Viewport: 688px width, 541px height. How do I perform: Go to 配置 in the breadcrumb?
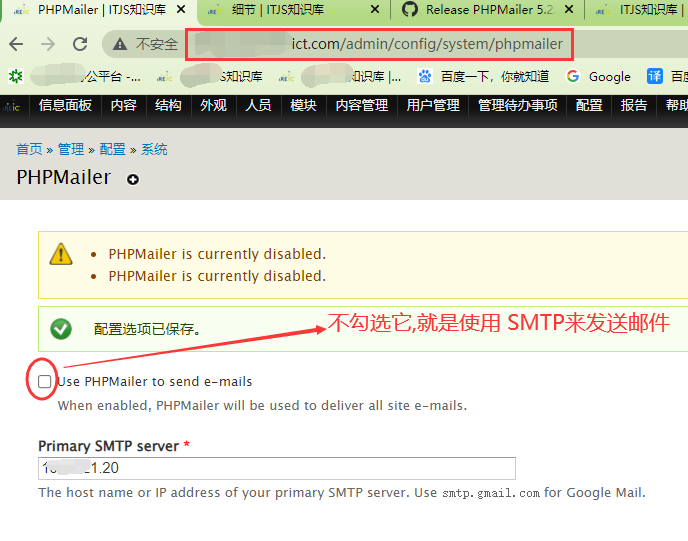click(112, 149)
